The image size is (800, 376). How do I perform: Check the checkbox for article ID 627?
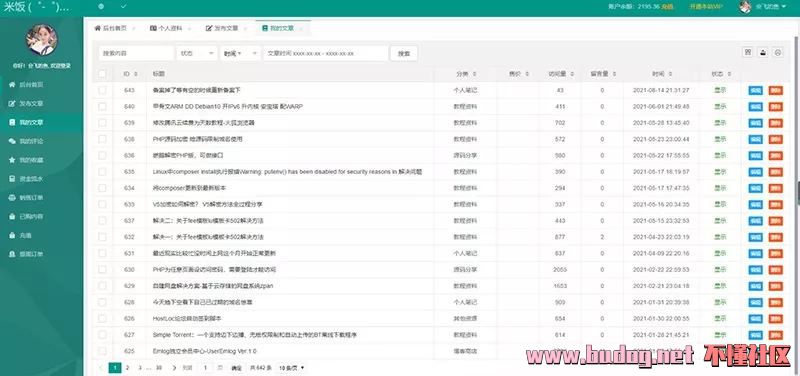pyautogui.click(x=103, y=335)
